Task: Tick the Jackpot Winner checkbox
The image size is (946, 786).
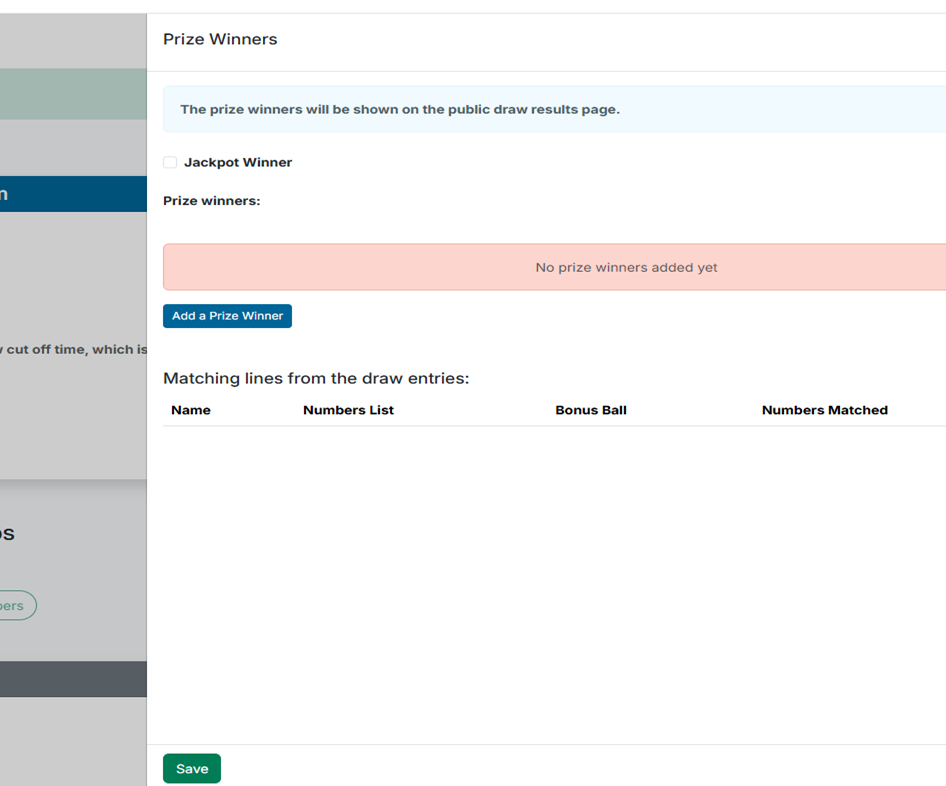Action: [x=170, y=162]
